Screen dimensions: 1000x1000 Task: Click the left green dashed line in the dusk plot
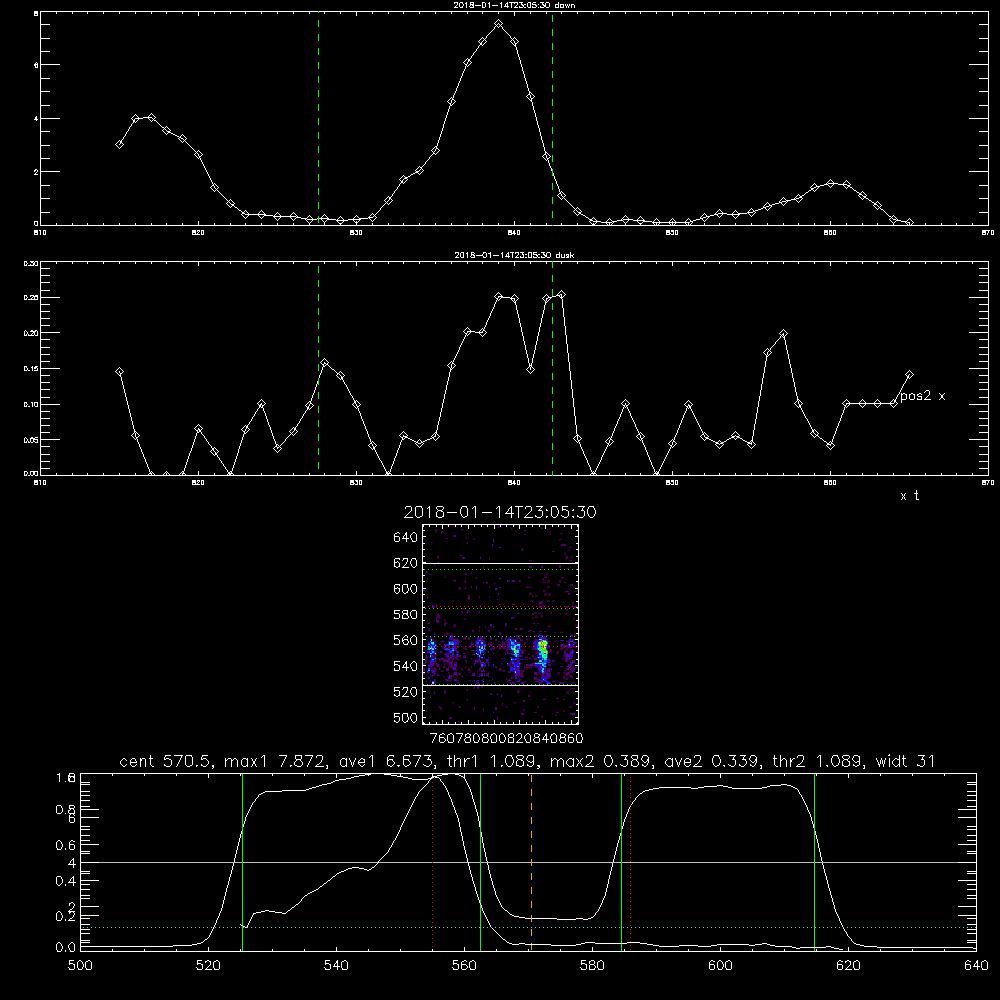(x=318, y=368)
